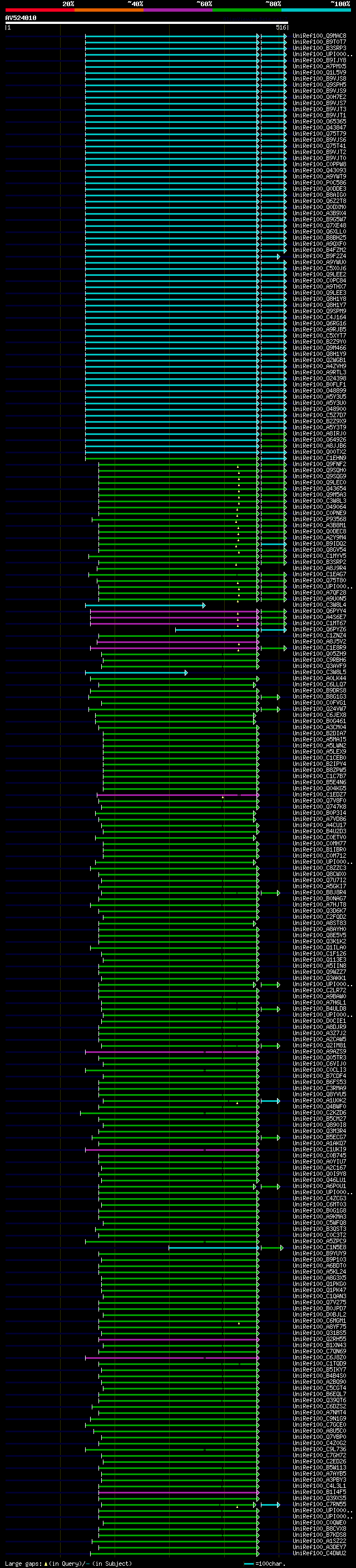Viewport: 356px width, 1568px height.
Task: Select hit label UniRef100_C1EDZ7
Action: 319,795
